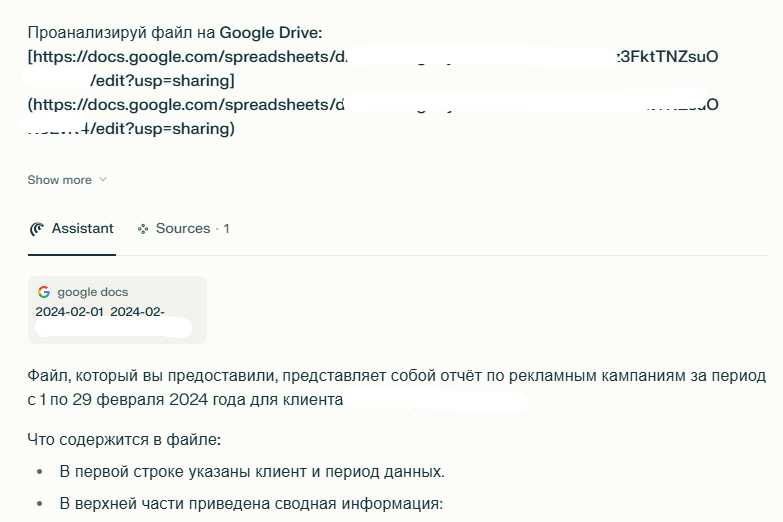The image size is (783, 522).
Task: Click the '/edit?usp=sharing]' text ending in bracket
Action: coord(162,80)
